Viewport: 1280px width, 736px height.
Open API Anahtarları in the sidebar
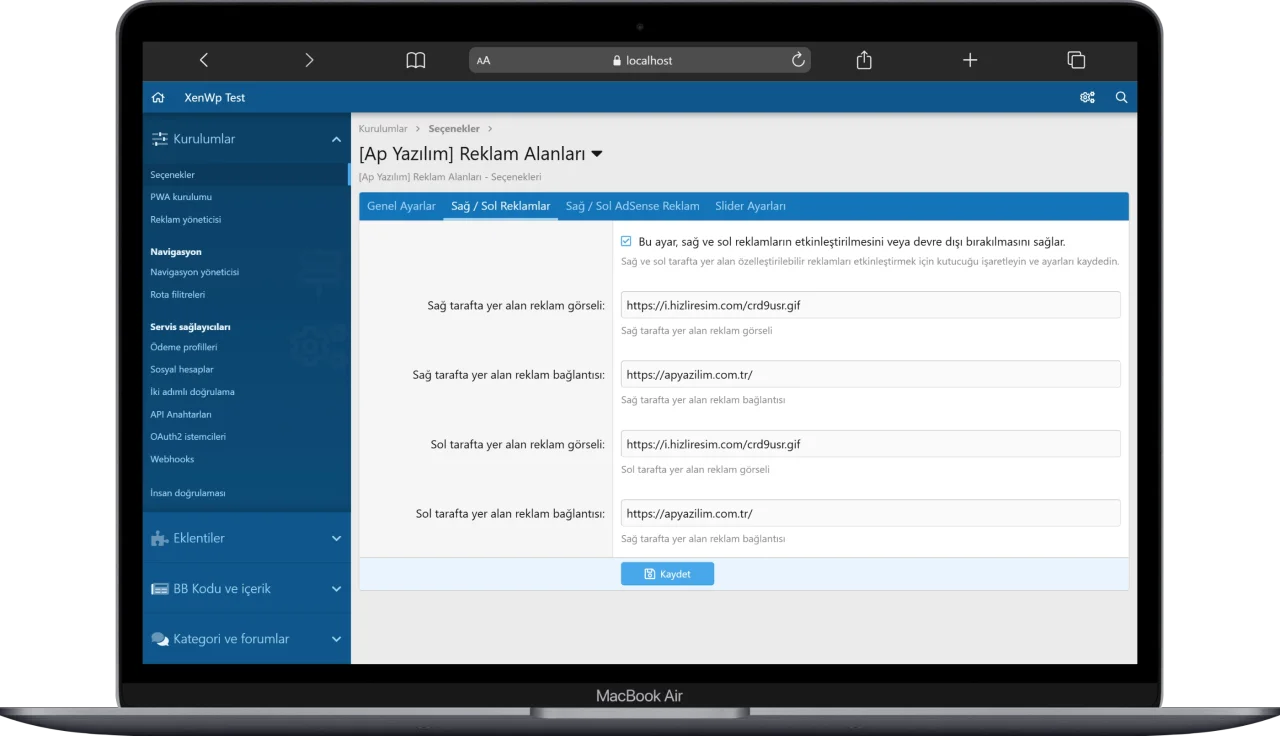click(181, 414)
